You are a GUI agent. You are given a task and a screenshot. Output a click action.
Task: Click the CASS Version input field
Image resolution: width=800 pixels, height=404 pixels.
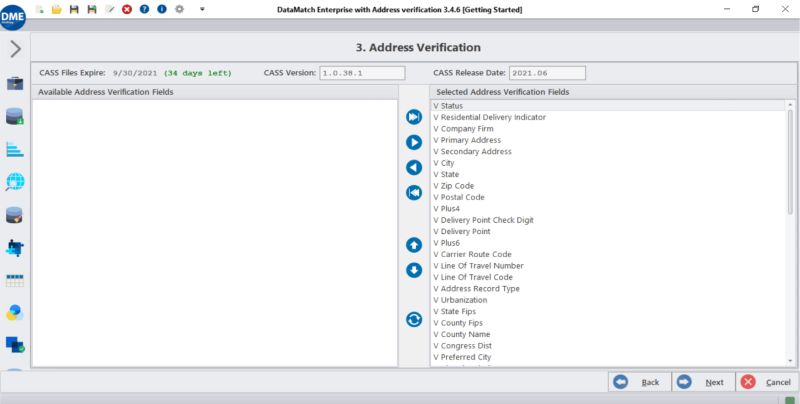coord(362,73)
